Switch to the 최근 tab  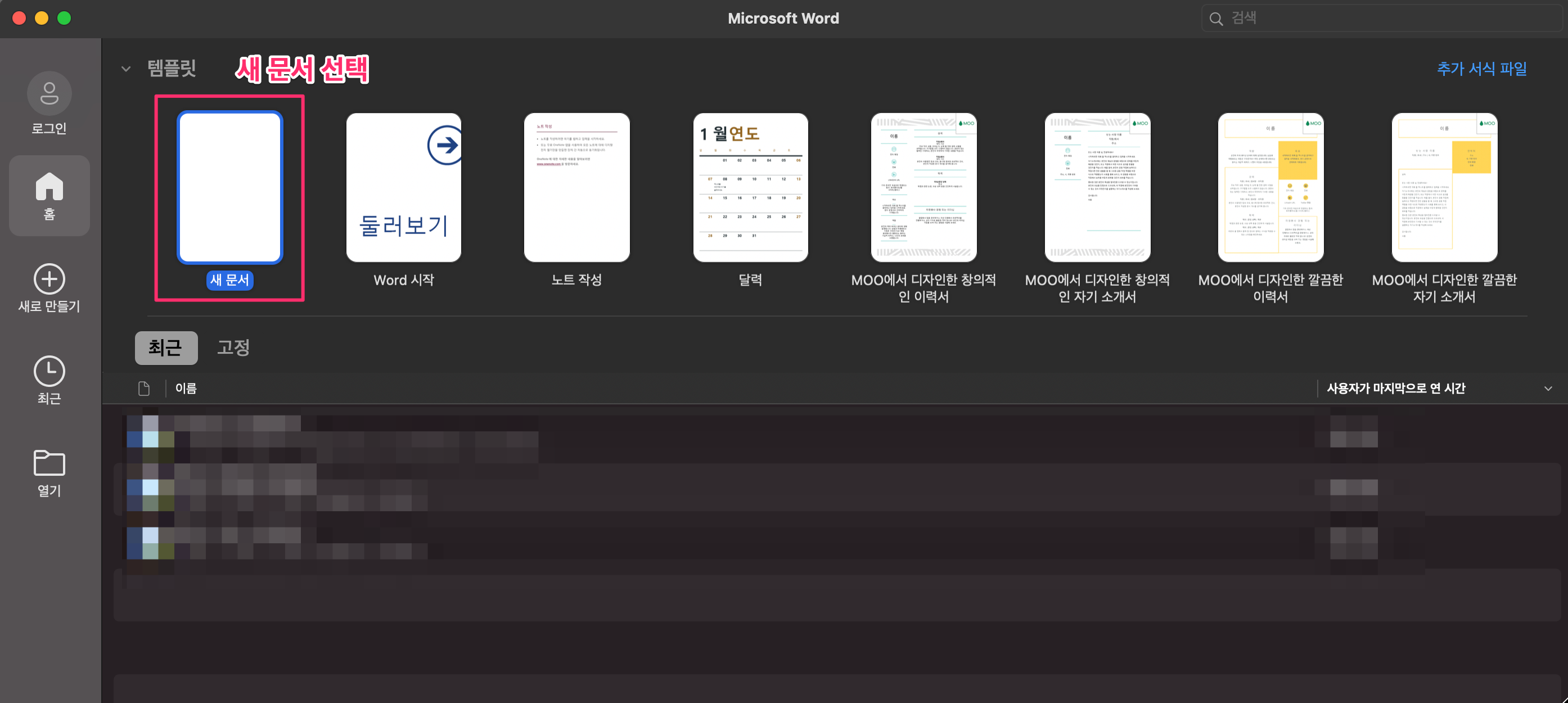(x=165, y=348)
